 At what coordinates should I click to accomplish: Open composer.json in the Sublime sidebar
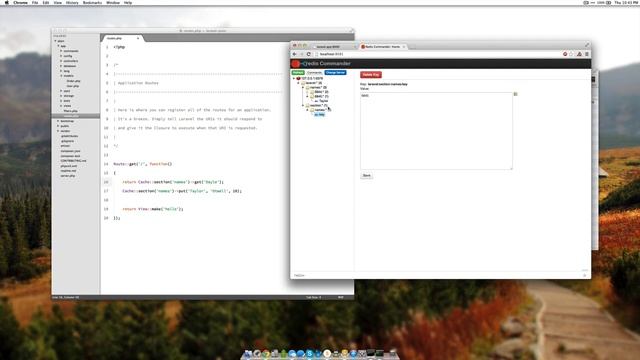point(70,151)
